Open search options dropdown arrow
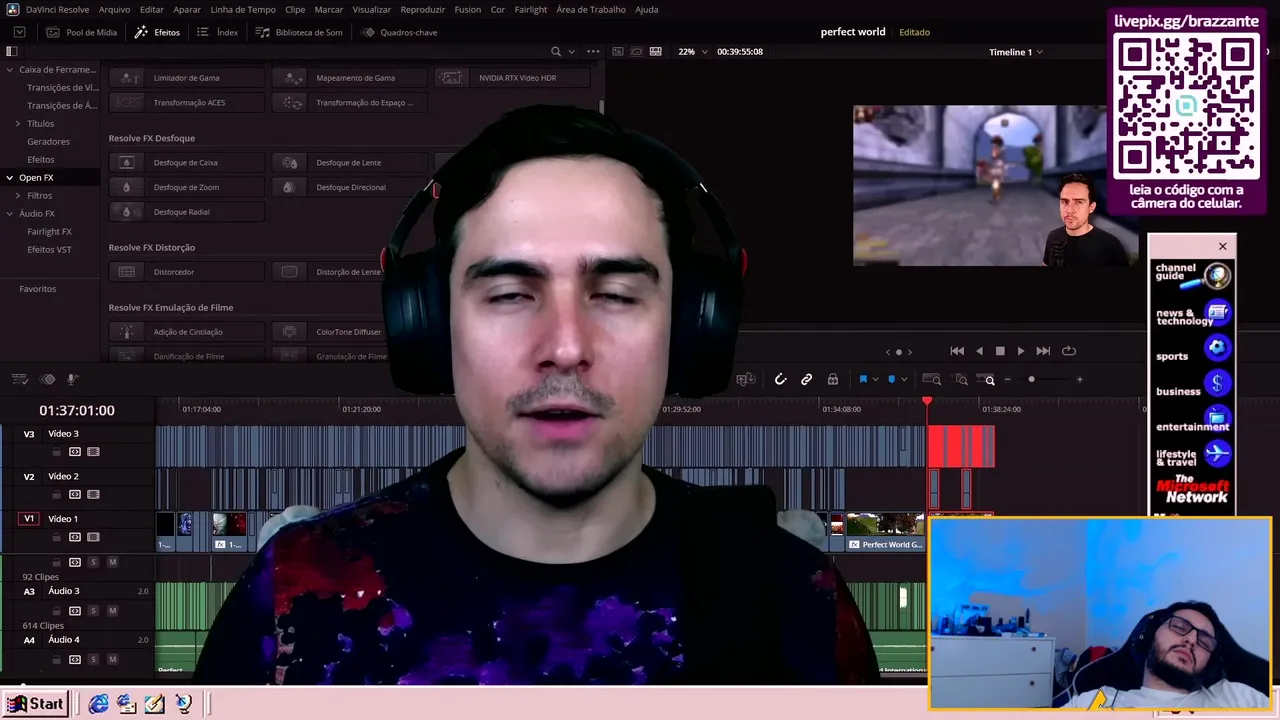Screen dimensions: 1280x720 tap(571, 51)
